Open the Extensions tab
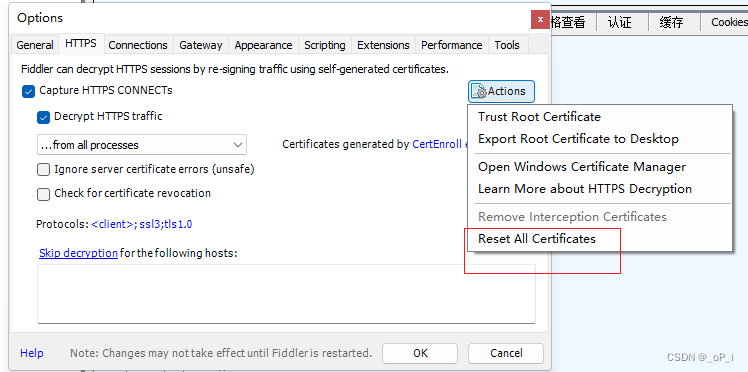748x372 pixels. pos(383,45)
